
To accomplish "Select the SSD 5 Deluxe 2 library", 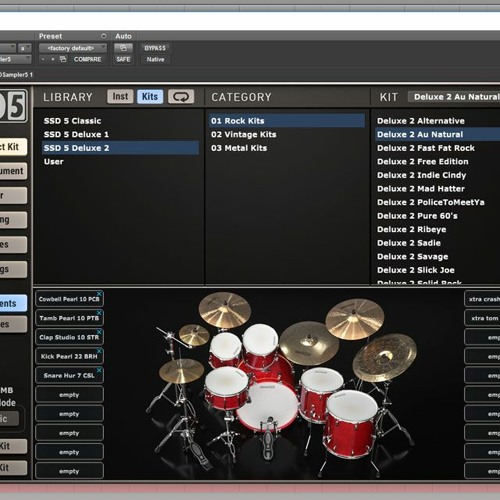I will coord(120,148).
